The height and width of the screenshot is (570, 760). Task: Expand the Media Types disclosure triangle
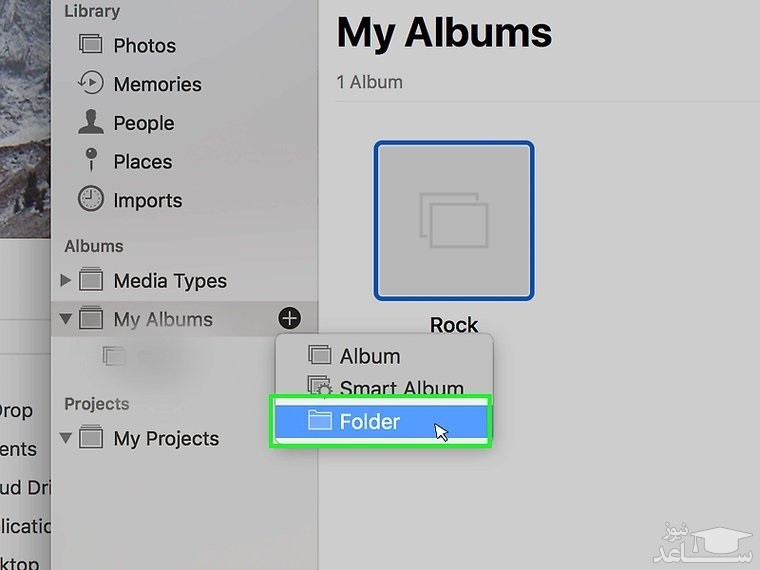point(66,280)
